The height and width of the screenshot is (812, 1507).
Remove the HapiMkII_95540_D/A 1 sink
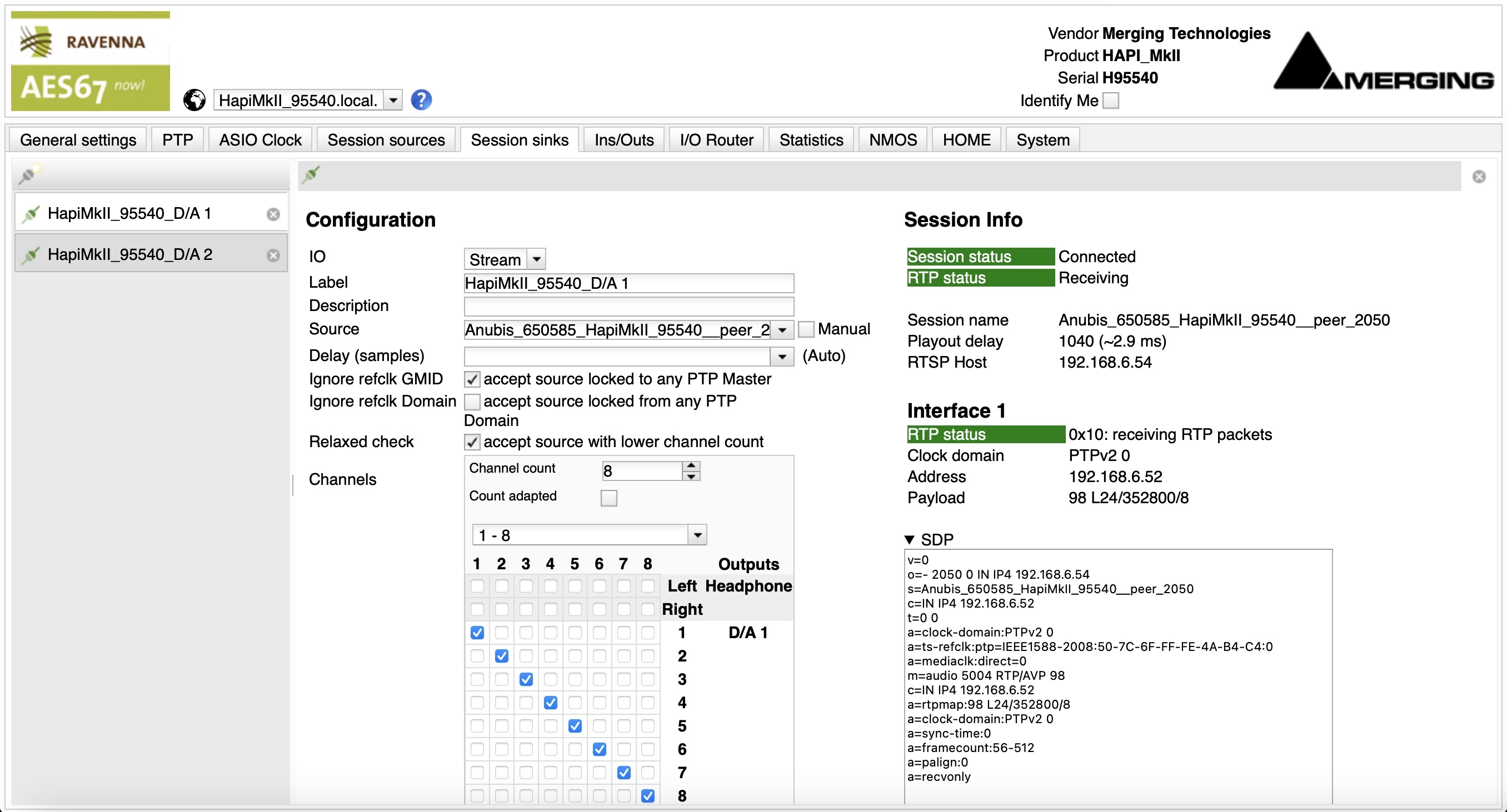click(x=273, y=214)
